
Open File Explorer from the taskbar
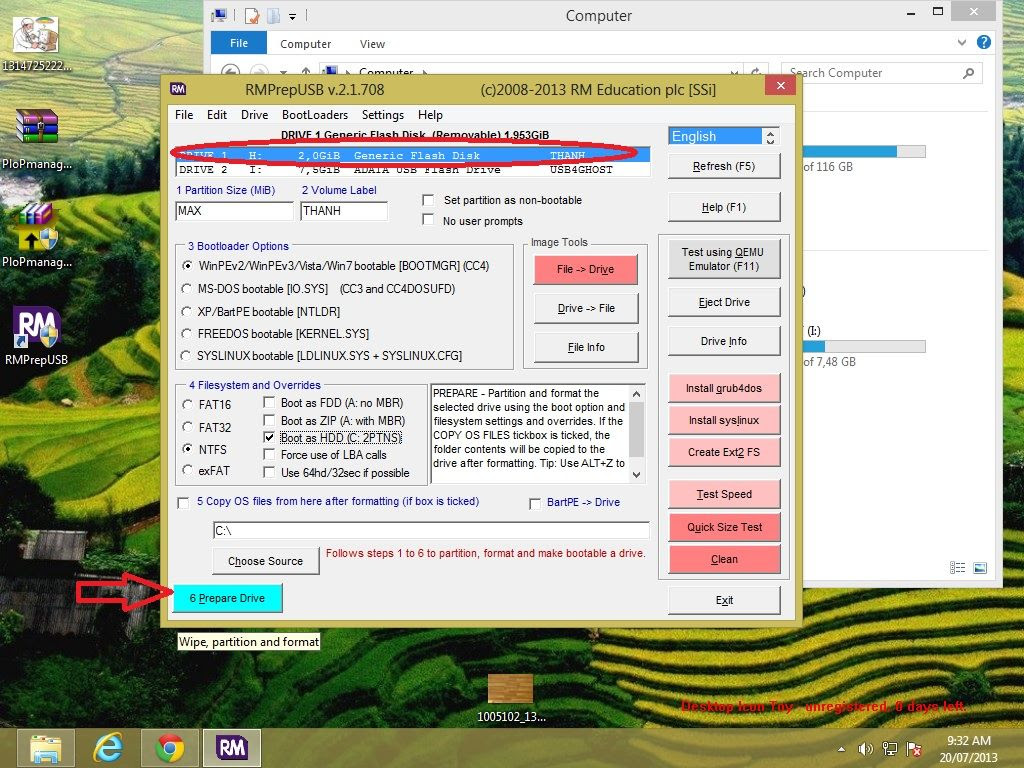point(46,748)
